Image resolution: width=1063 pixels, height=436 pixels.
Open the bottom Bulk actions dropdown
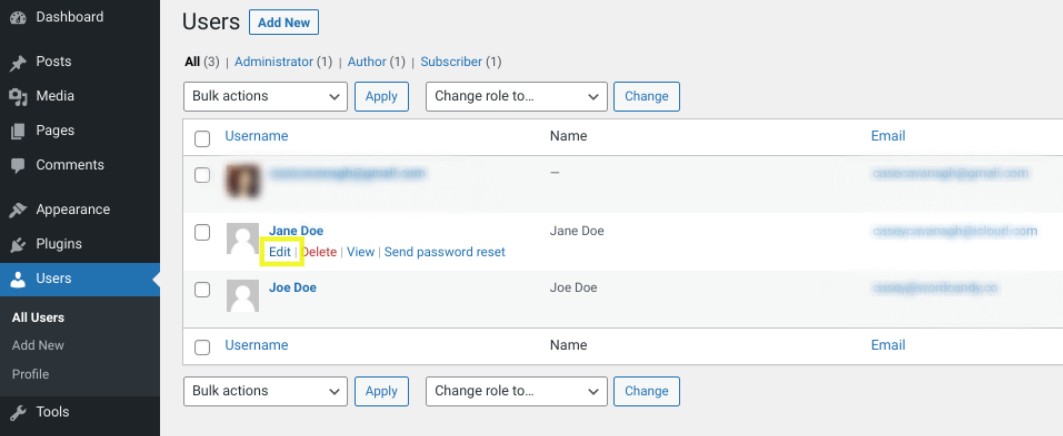click(265, 391)
